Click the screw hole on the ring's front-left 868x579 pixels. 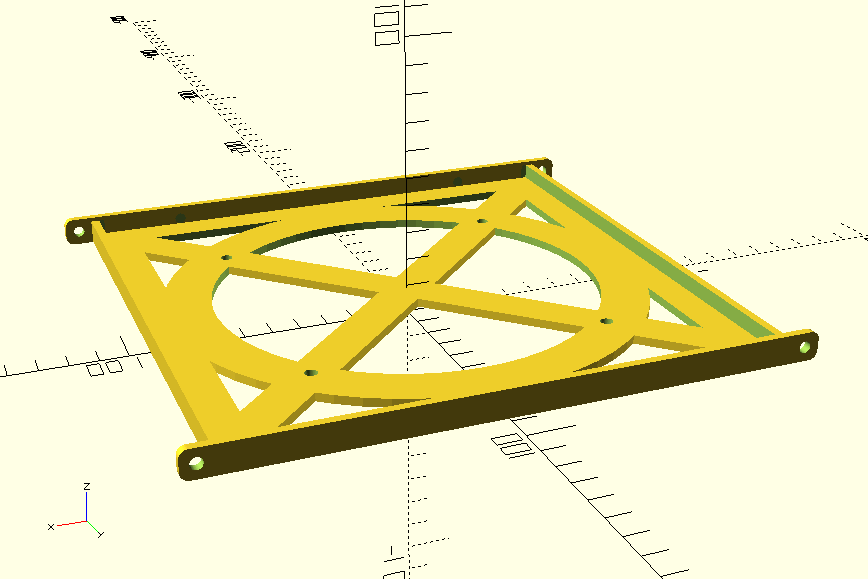[x=310, y=372]
